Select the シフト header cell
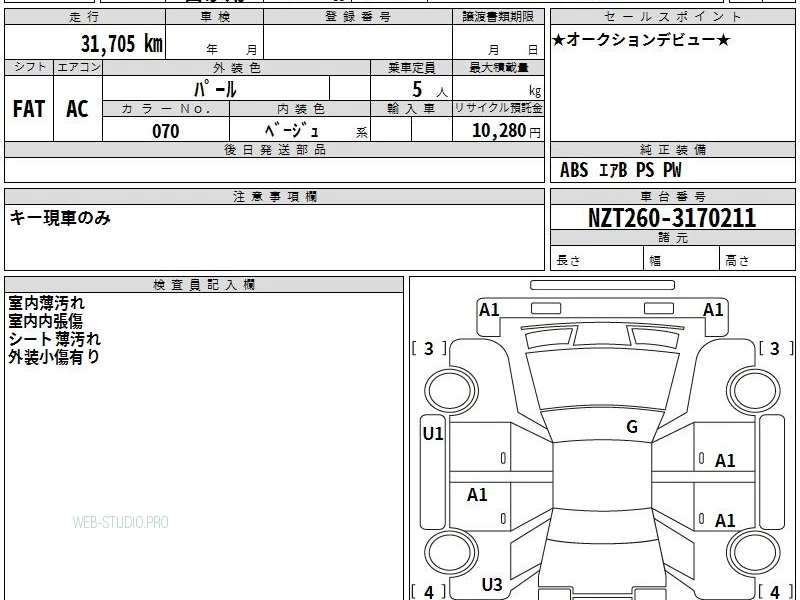Viewport: 800px width, 600px height. pos(29,67)
